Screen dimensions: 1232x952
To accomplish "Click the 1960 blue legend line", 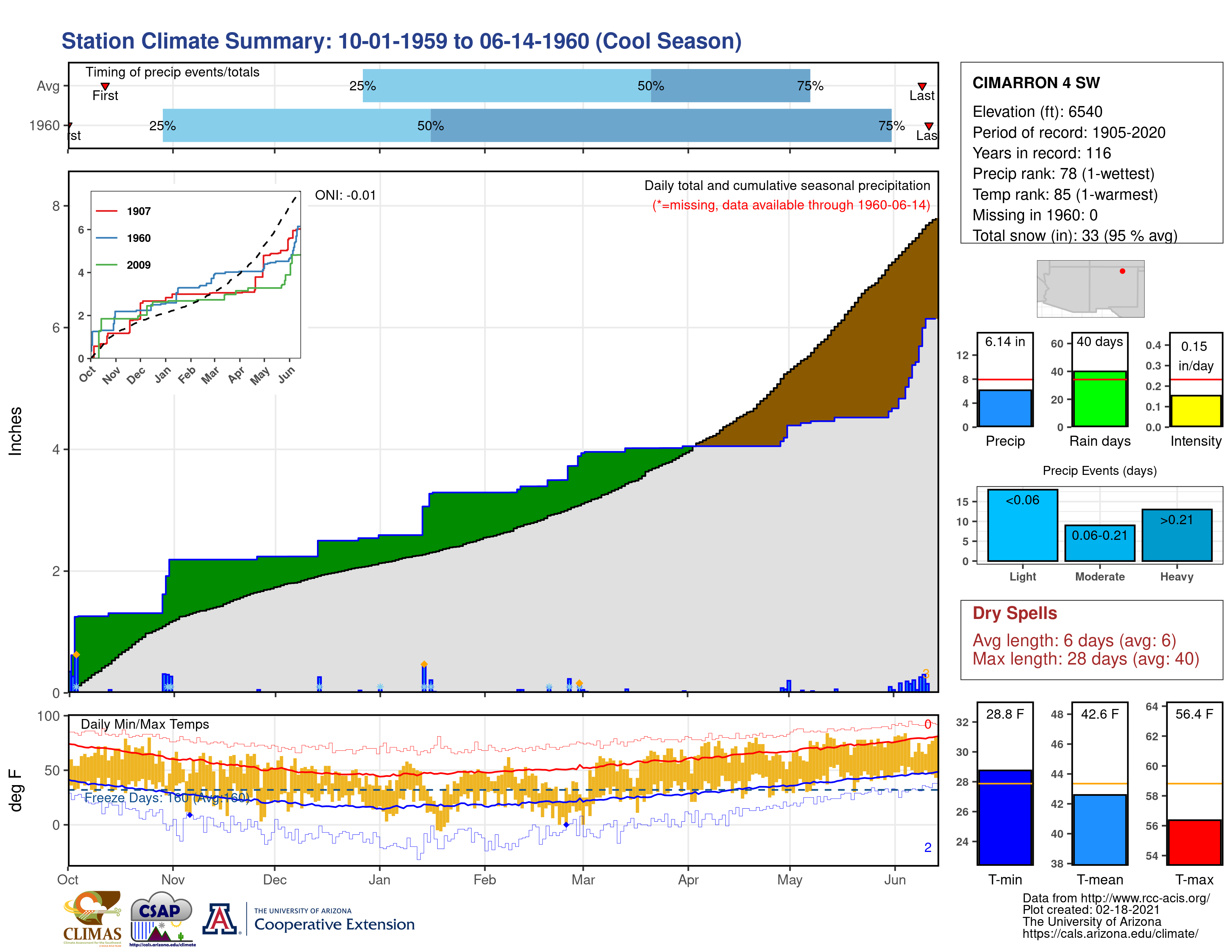I will [x=106, y=238].
